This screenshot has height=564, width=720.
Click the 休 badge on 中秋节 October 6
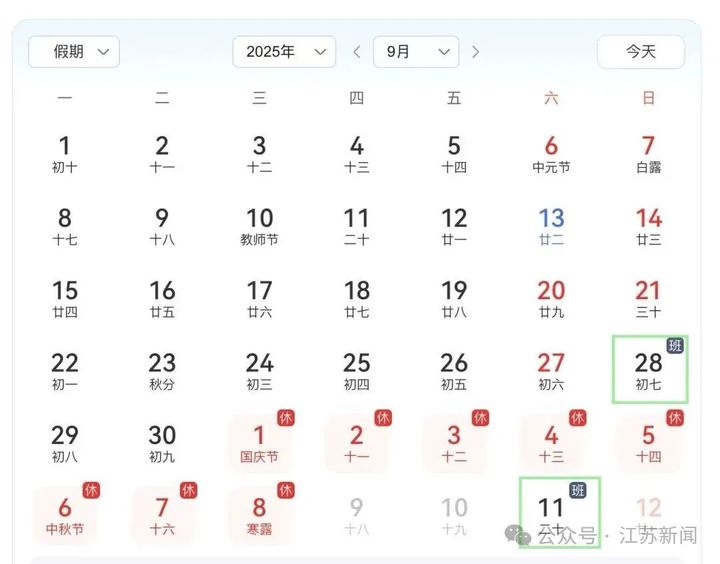(91, 491)
